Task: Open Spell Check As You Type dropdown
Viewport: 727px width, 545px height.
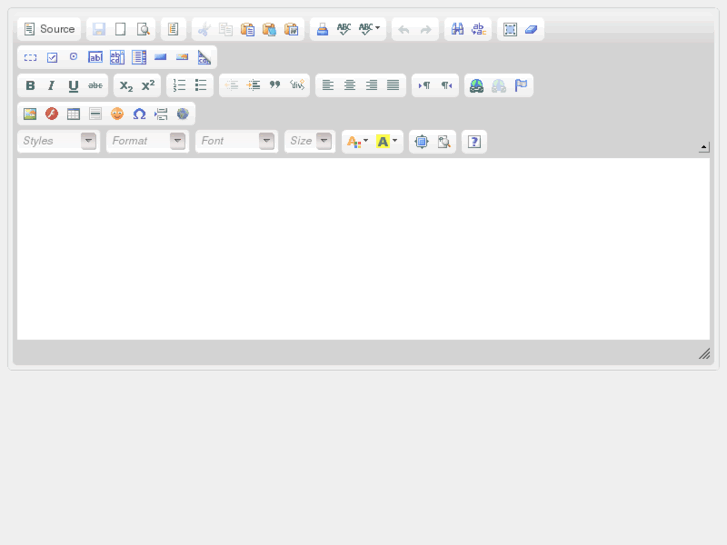Action: (369, 29)
